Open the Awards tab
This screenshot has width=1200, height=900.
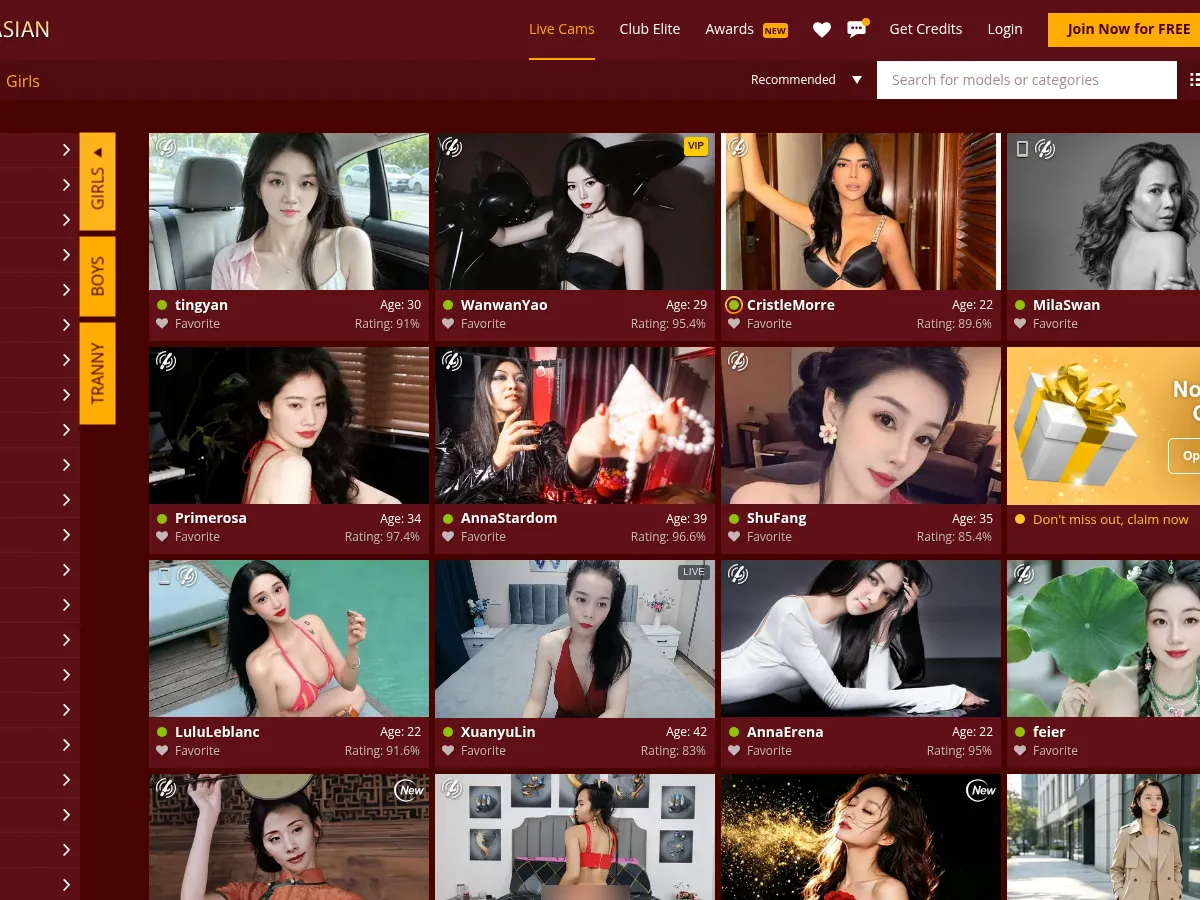pos(730,29)
